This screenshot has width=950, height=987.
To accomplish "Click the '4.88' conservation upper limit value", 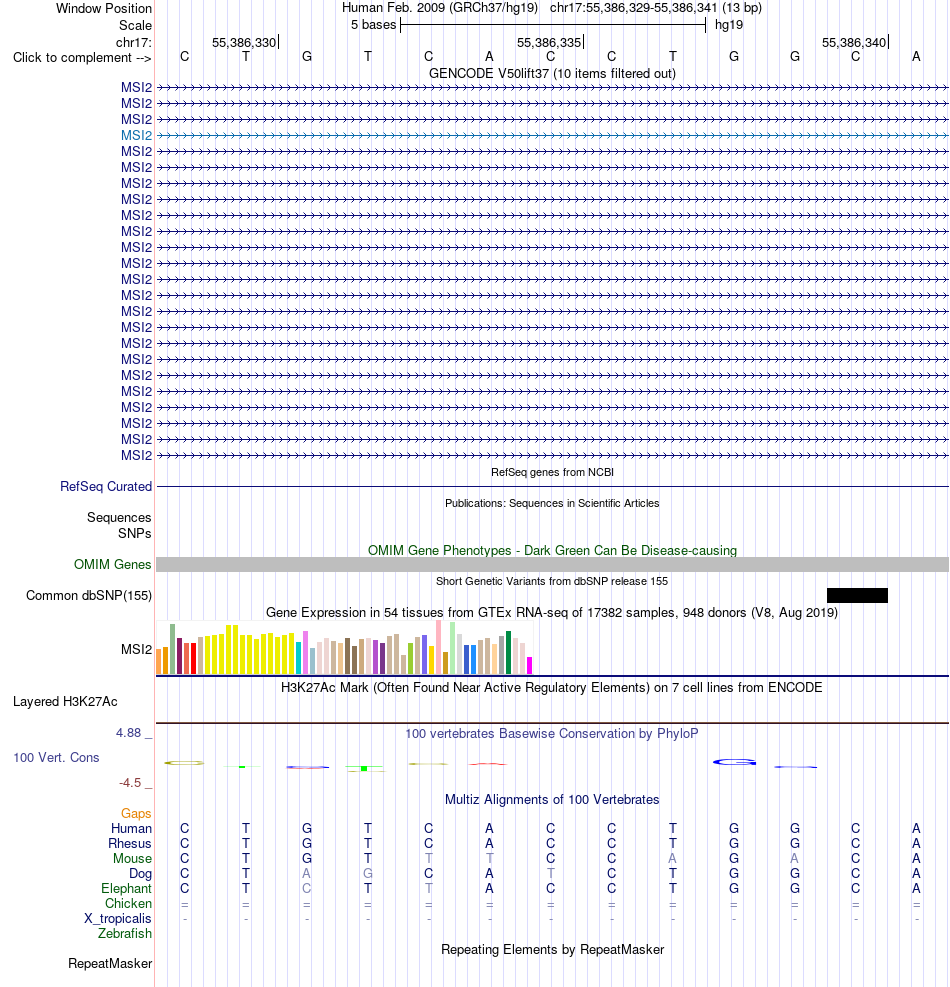I will [x=128, y=733].
